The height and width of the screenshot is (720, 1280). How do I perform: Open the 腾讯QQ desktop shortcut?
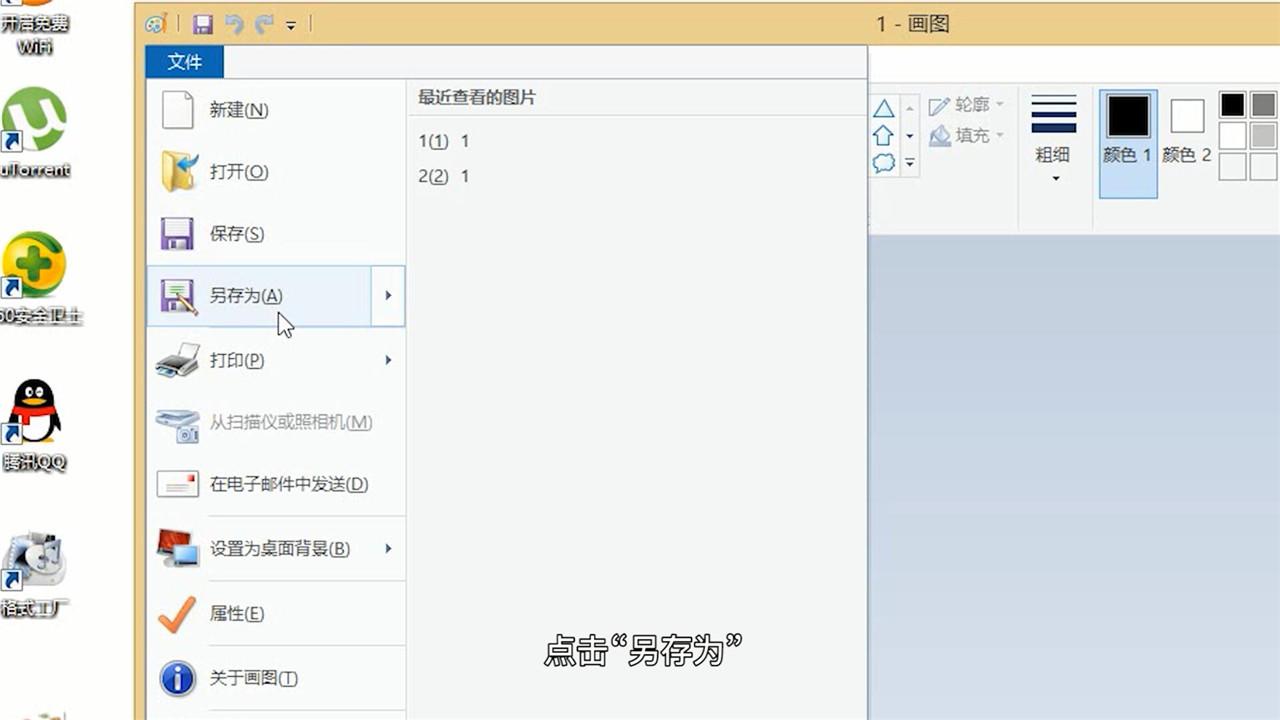33,425
